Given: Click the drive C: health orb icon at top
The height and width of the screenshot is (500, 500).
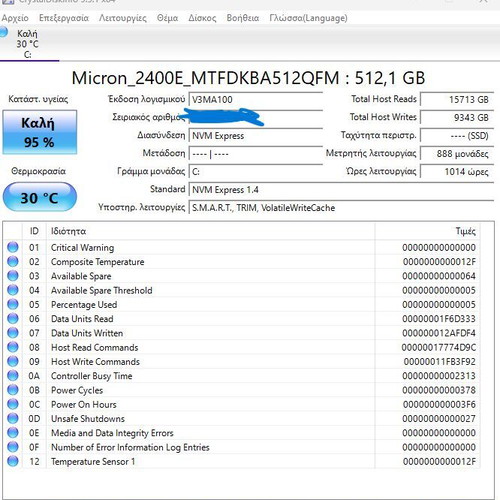Looking at the screenshot, I should point(3,32).
